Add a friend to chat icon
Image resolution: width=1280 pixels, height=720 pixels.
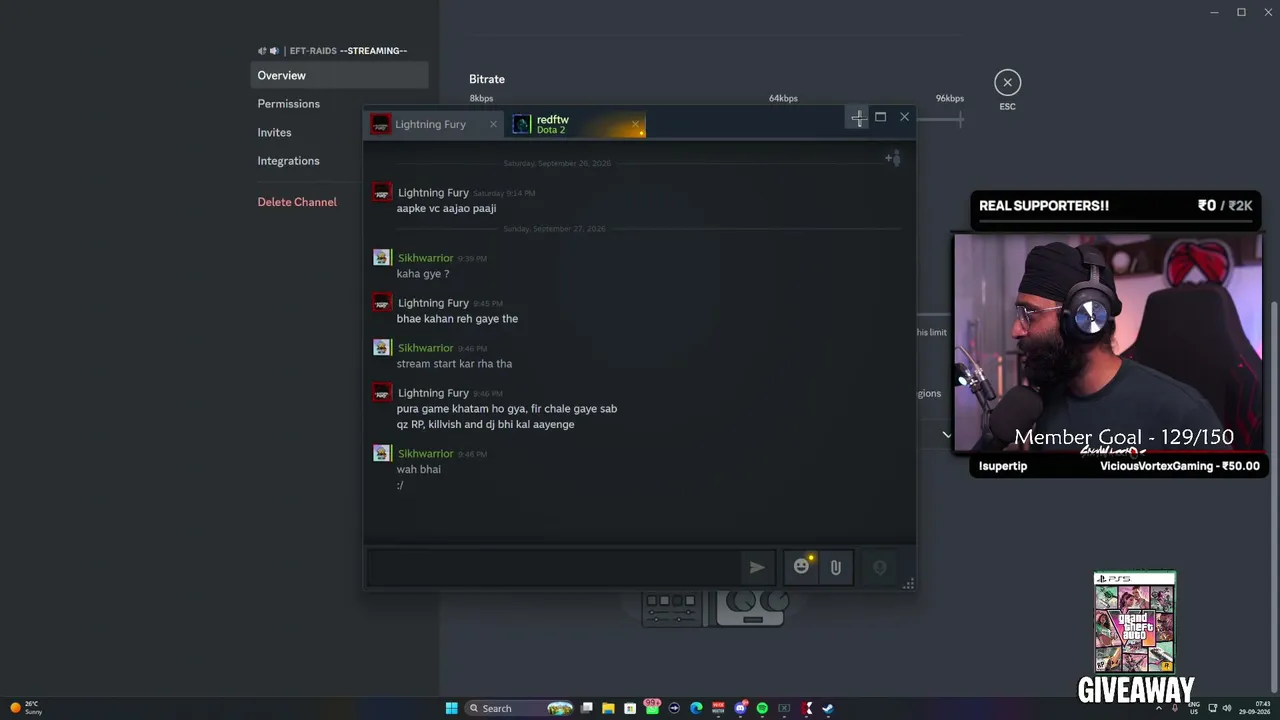[x=893, y=158]
